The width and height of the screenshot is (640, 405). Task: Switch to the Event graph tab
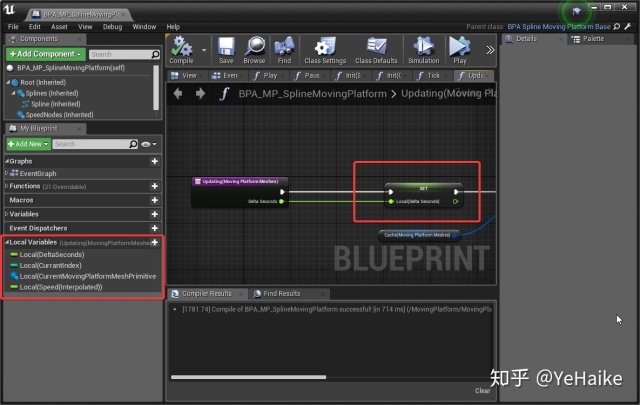click(227, 76)
